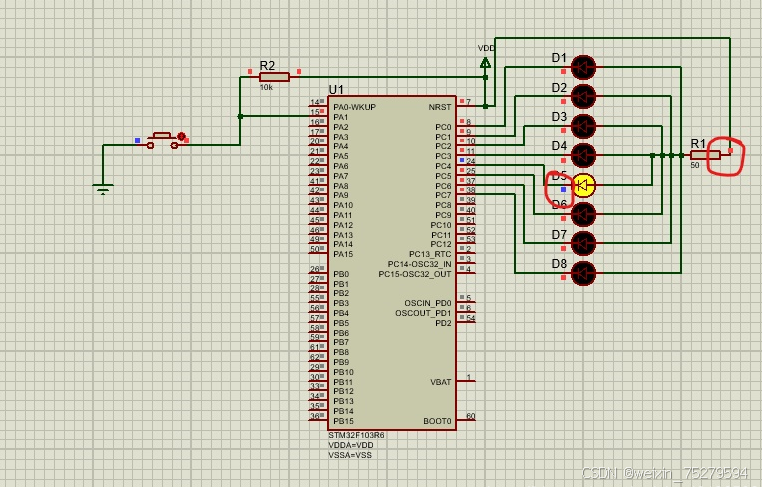The width and height of the screenshot is (762, 487).
Task: Click the PC14-OSC32_IN pin label
Action: (419, 264)
